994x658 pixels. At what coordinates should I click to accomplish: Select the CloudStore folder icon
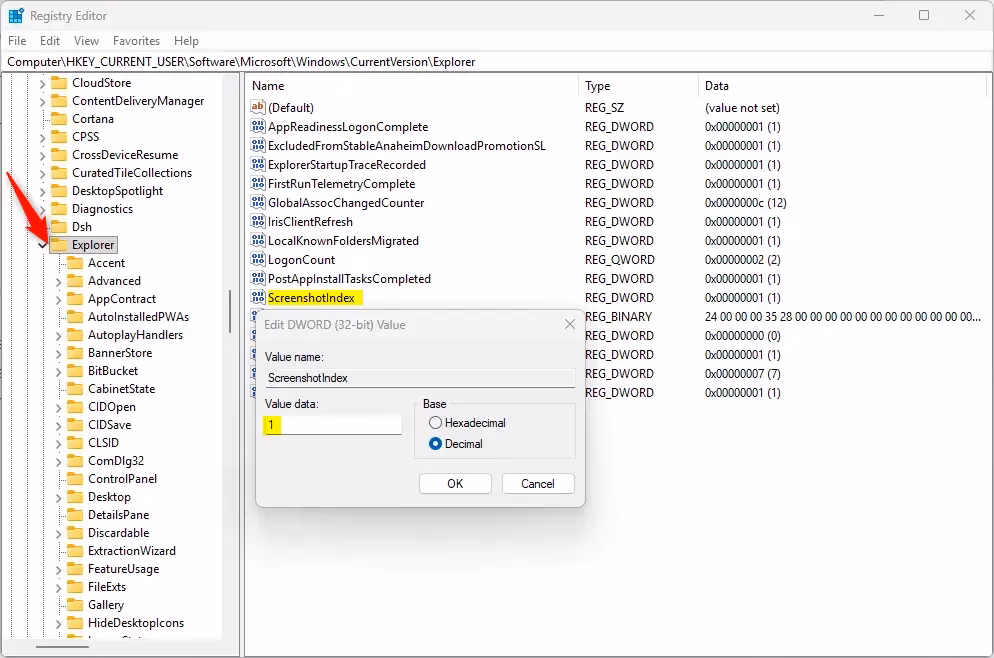click(x=59, y=83)
